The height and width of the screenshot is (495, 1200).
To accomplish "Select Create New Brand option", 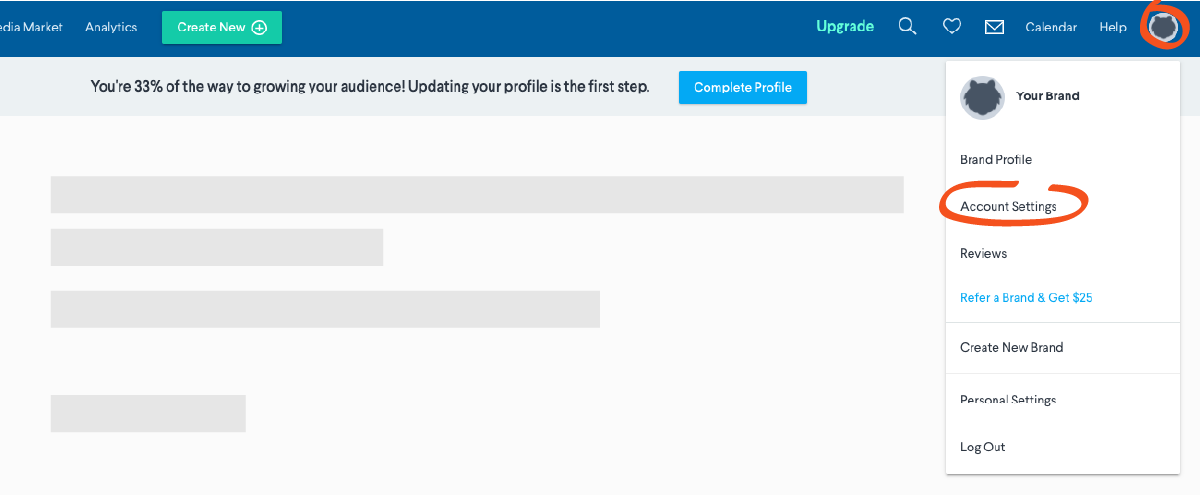I will [1011, 348].
